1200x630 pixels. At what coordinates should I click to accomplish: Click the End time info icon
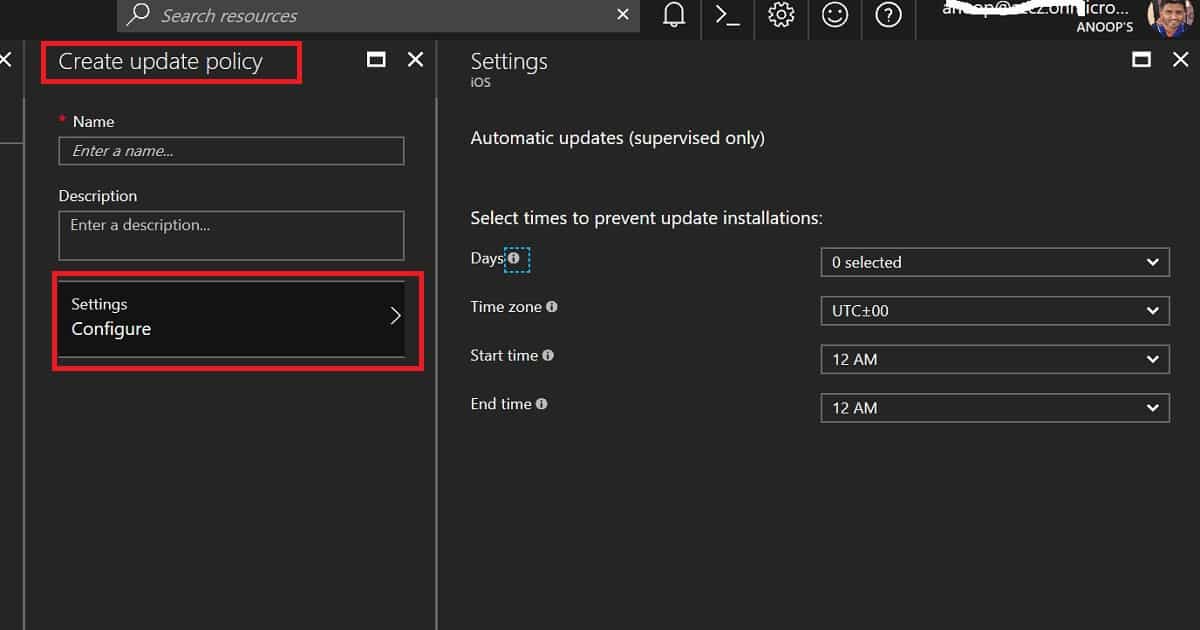(x=541, y=404)
